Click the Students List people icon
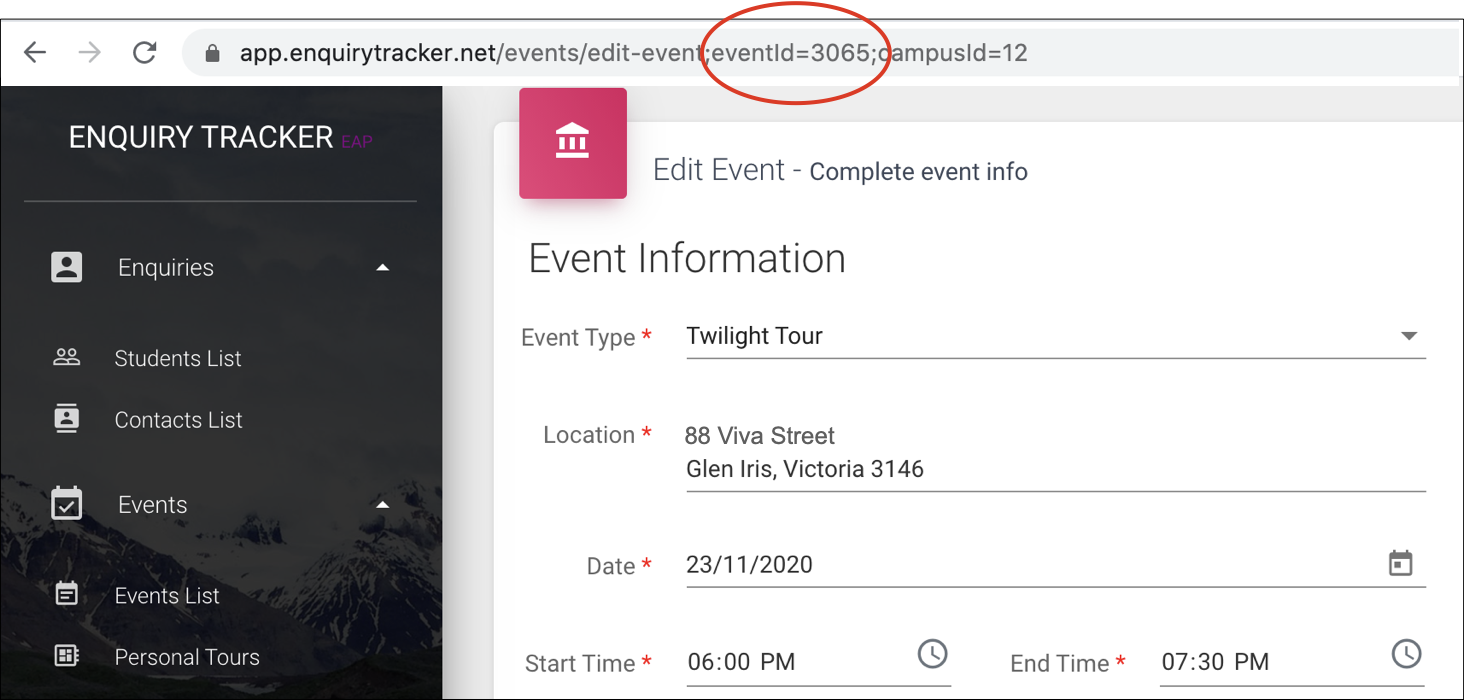This screenshot has height=700, width=1464. [x=66, y=357]
